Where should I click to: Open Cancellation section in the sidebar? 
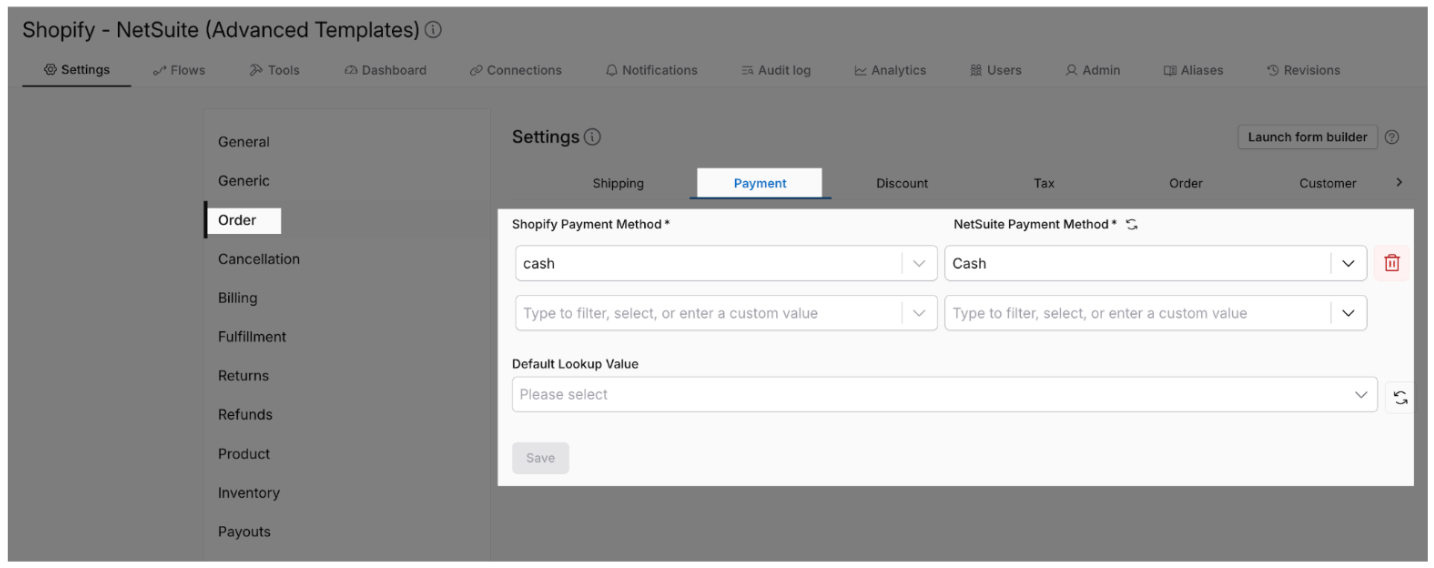coord(259,259)
